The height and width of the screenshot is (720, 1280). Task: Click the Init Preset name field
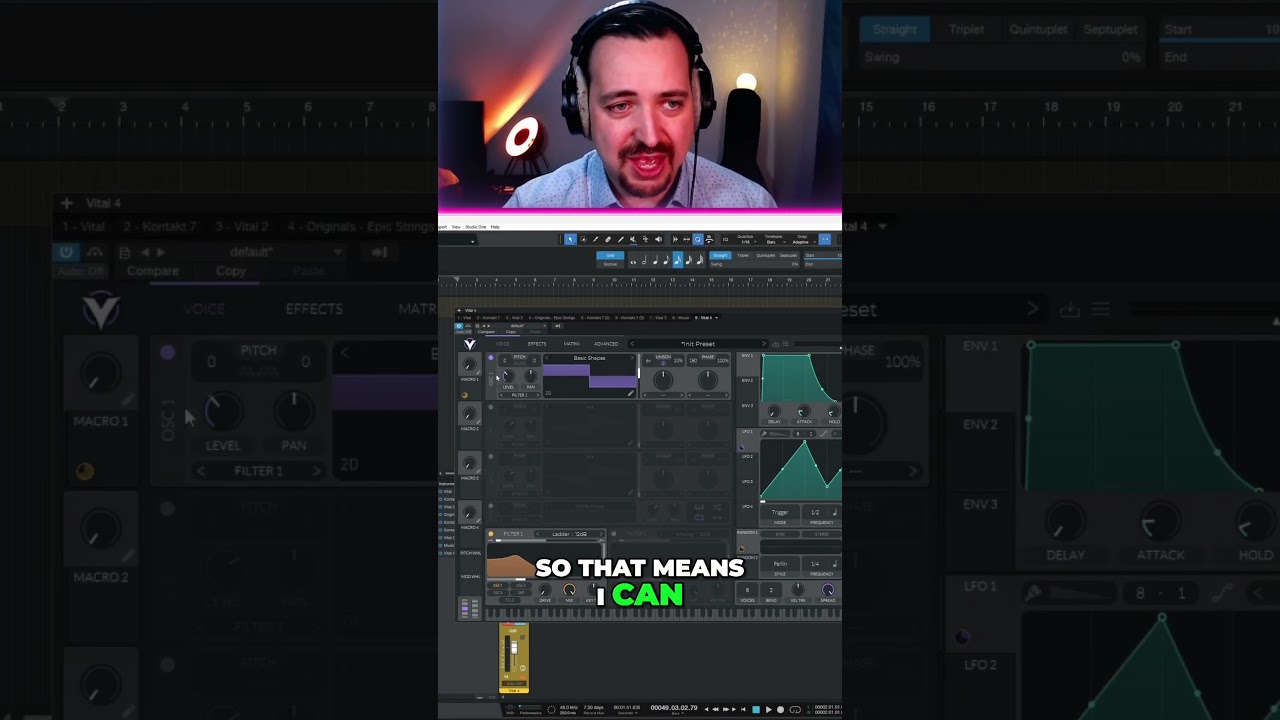click(x=698, y=344)
